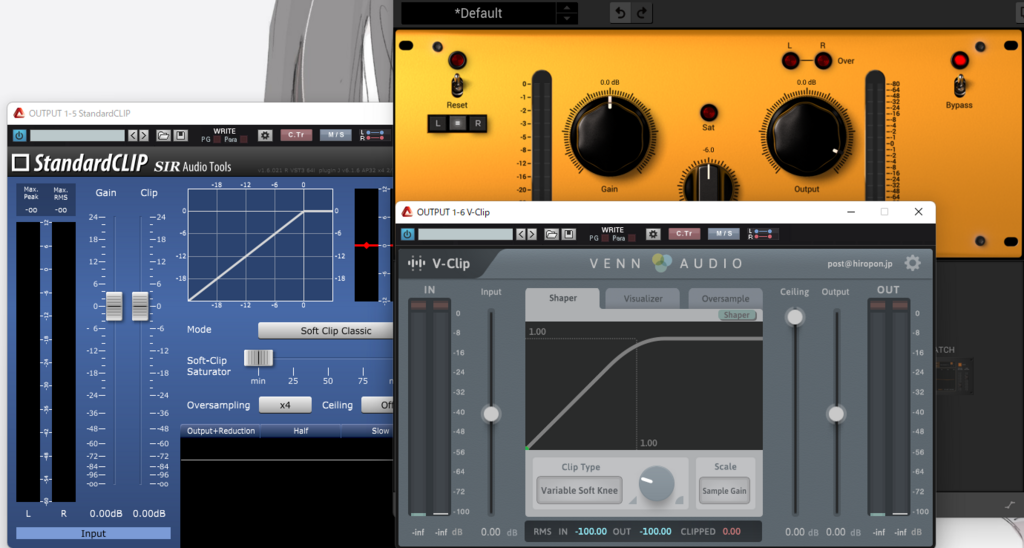Toggle power button in V-Clip window

pos(408,234)
